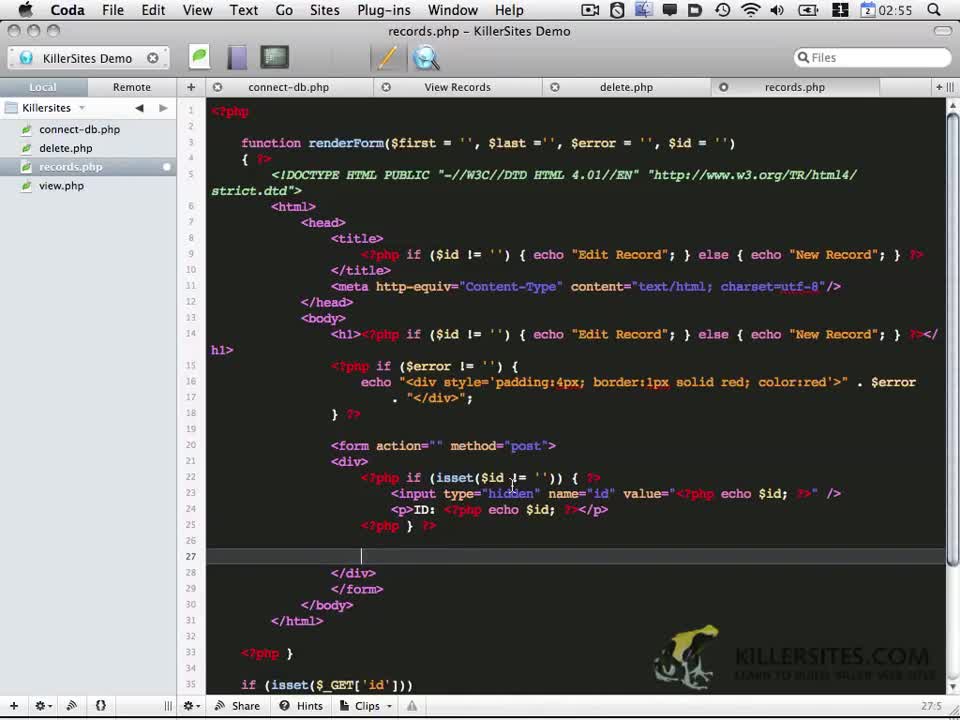Open the Edit menu
Image resolution: width=960 pixels, height=720 pixels.
154,10
